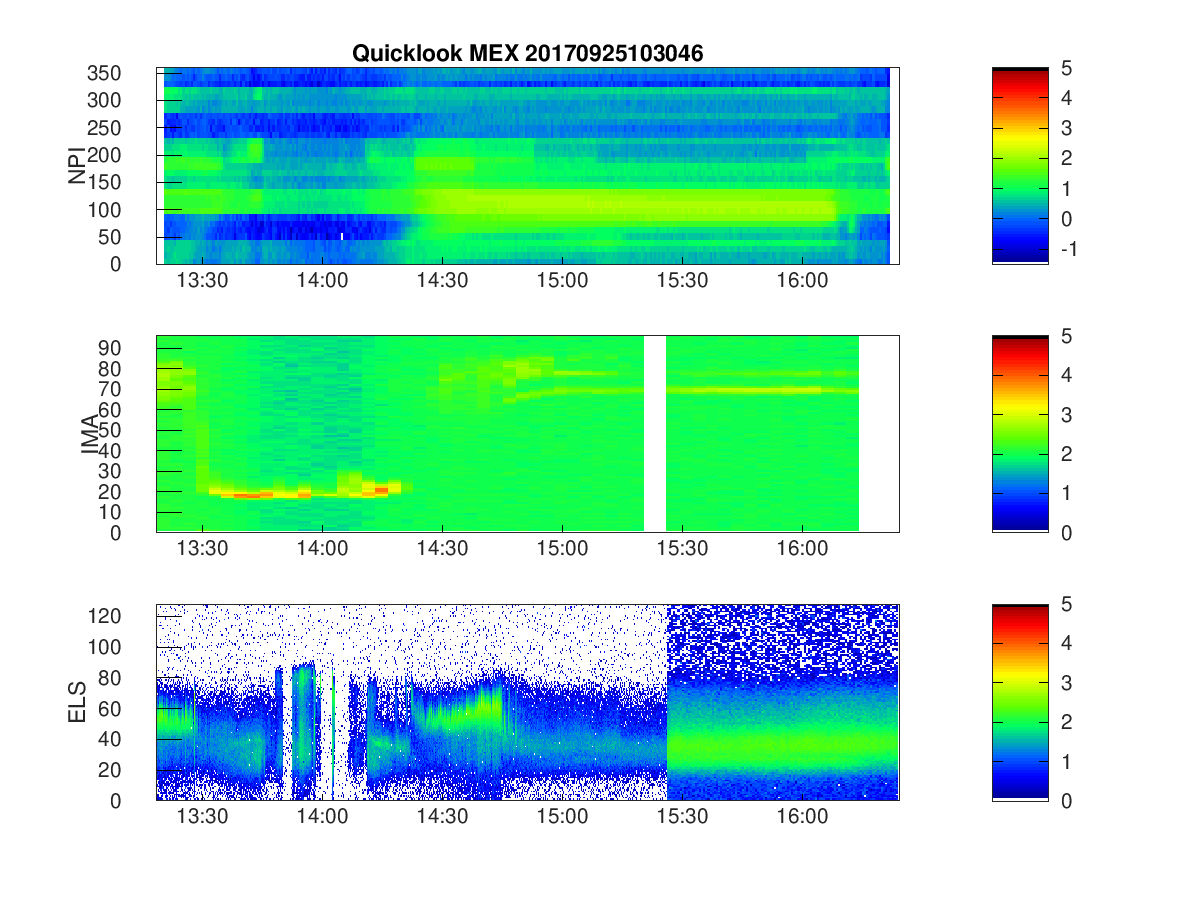Click '13:30' under the NPI plot
Screen dimensions: 1200x900
click(203, 281)
